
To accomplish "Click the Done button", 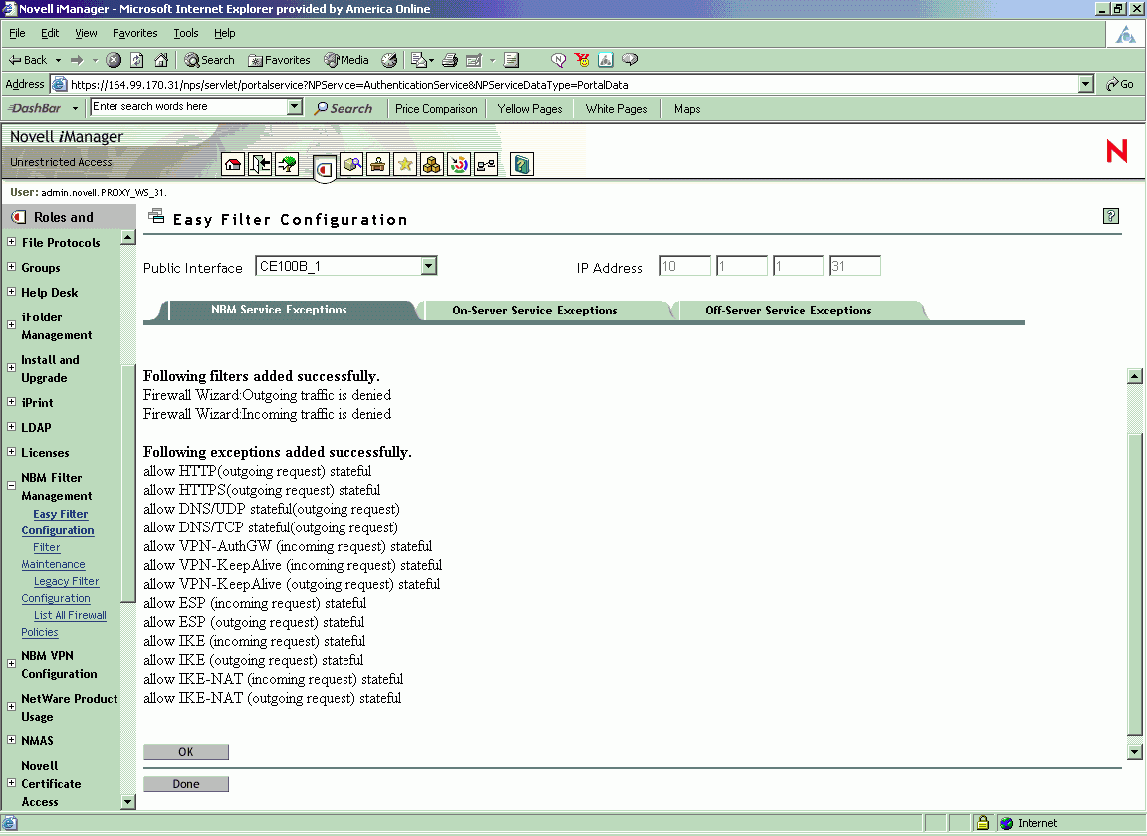I will (186, 784).
